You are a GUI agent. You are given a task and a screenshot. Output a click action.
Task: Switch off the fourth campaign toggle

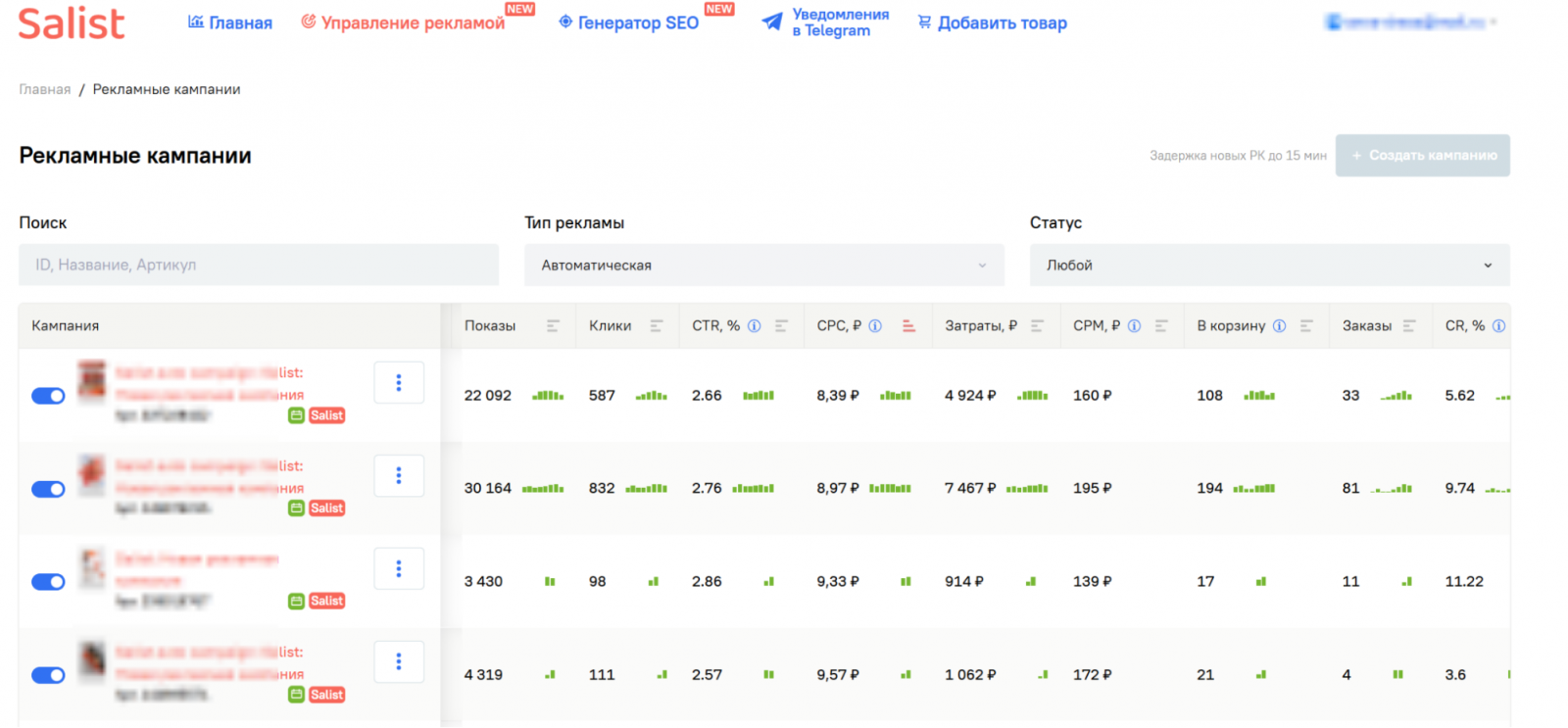point(48,675)
